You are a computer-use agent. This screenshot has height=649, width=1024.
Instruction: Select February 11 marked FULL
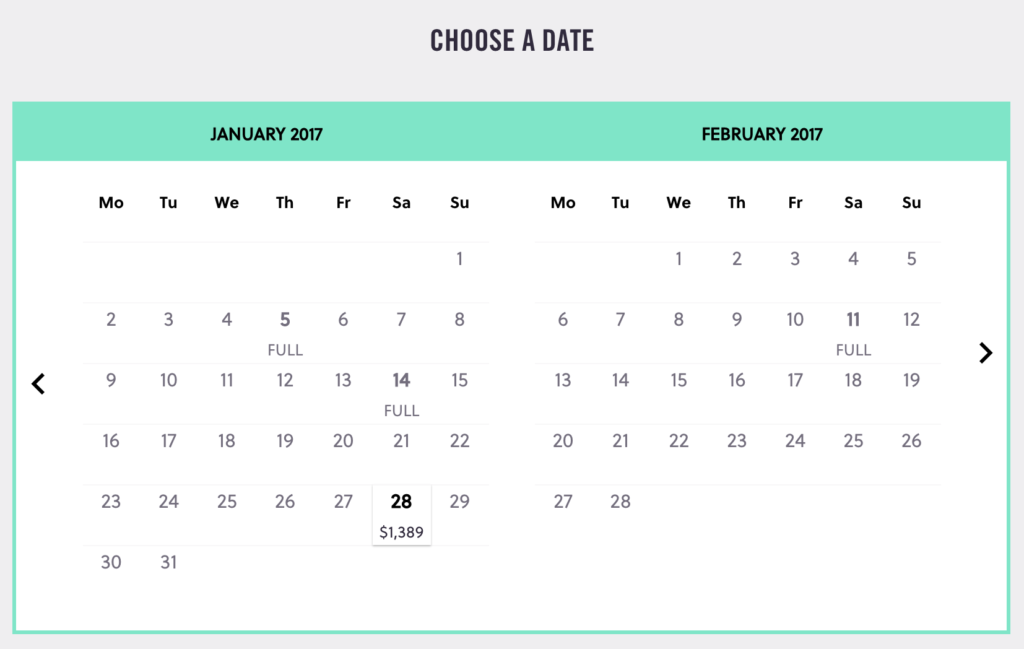click(853, 333)
